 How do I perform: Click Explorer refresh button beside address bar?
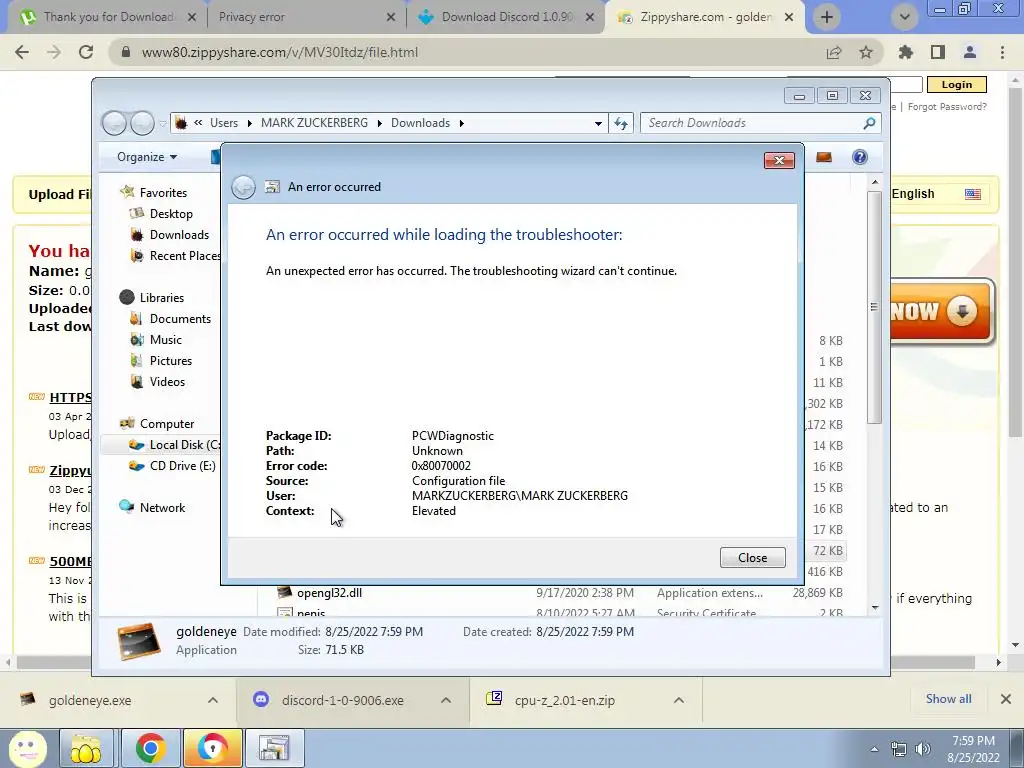tap(620, 123)
